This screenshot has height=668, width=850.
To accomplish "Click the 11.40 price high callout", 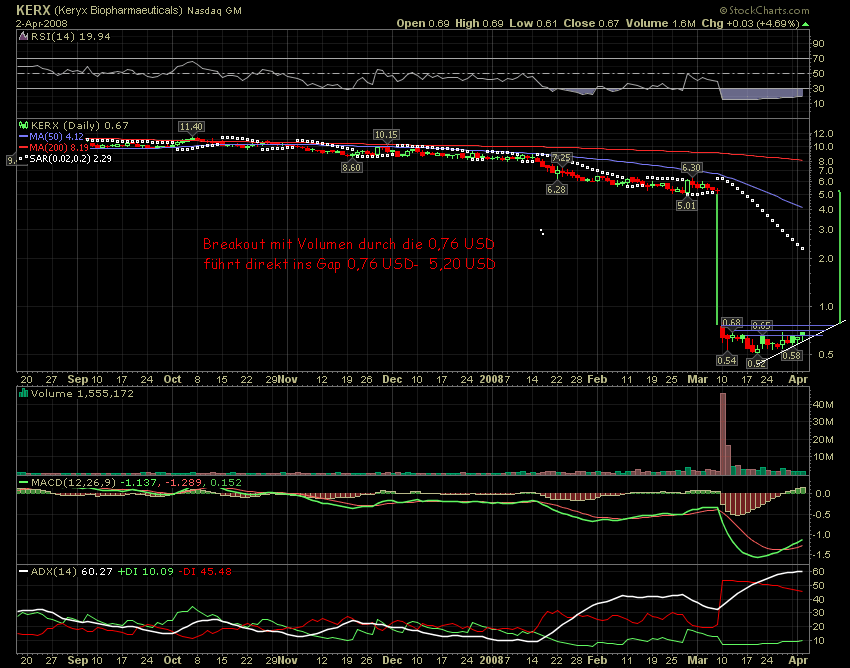I will [x=191, y=127].
